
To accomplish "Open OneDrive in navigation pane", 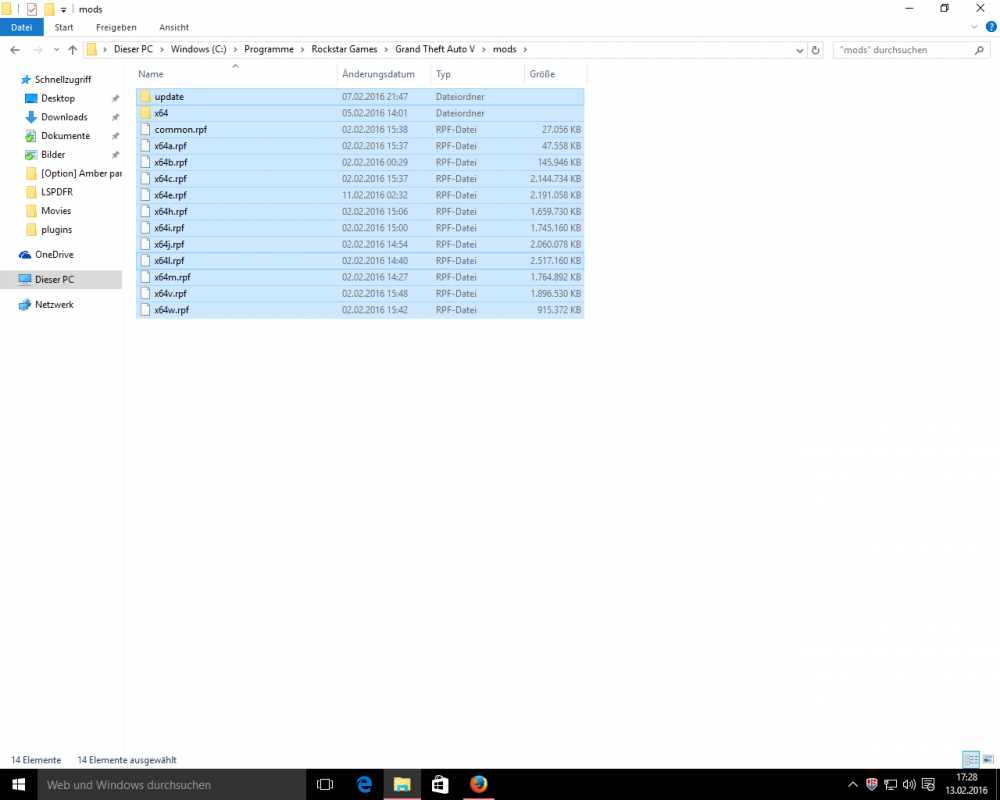I will coord(54,255).
